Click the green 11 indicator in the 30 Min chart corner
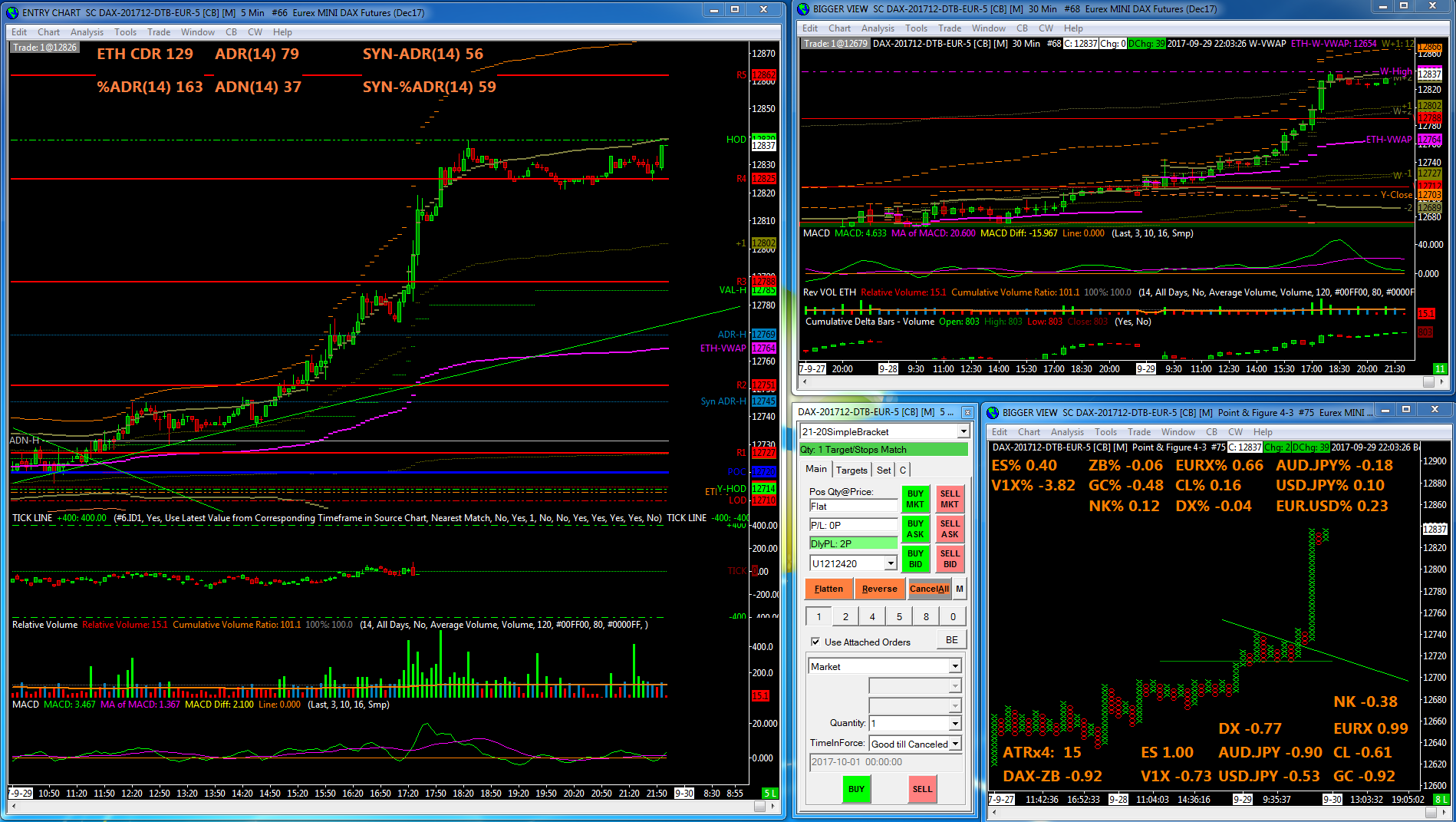 coord(1440,369)
